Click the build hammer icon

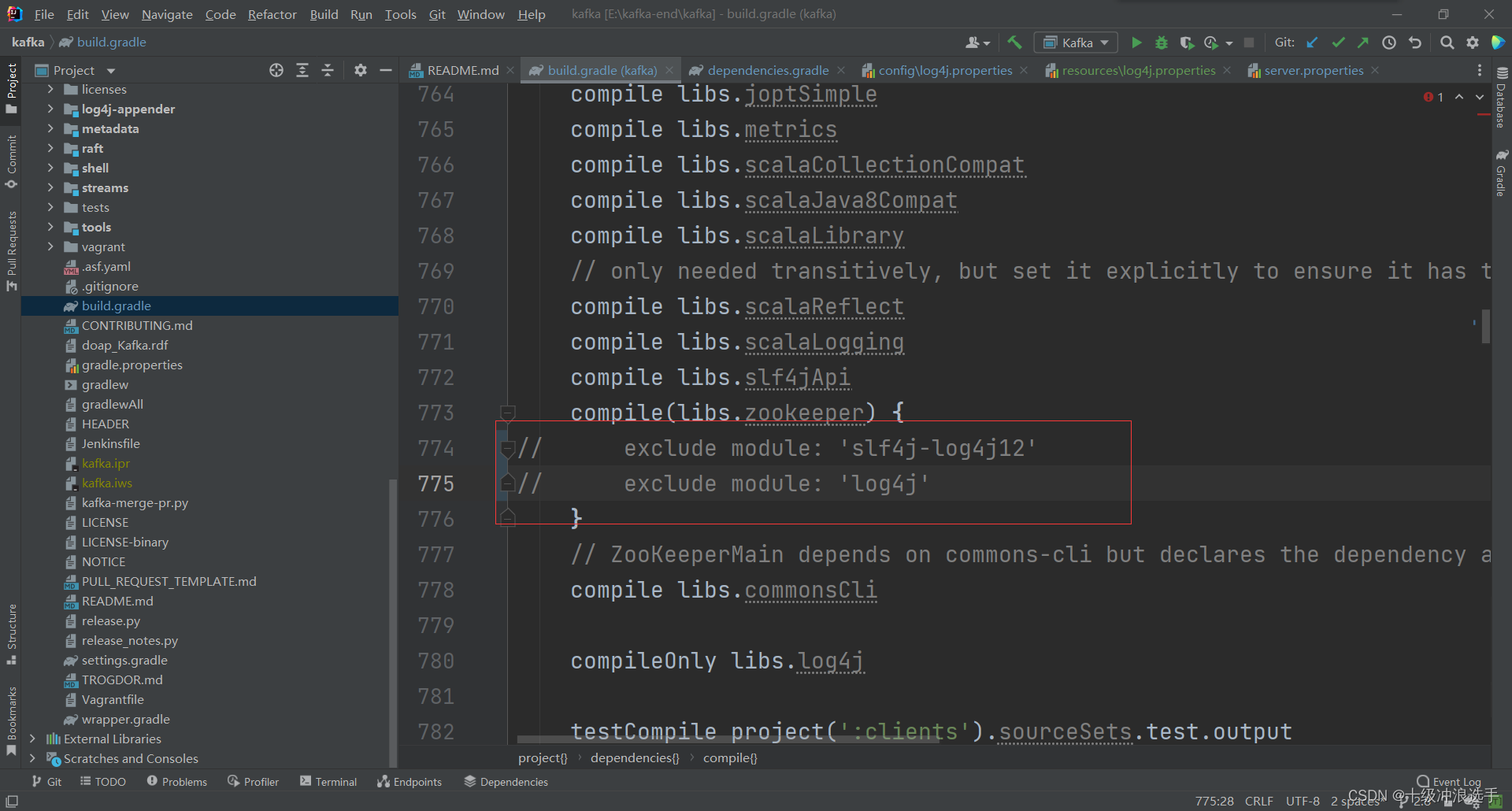pos(1014,43)
